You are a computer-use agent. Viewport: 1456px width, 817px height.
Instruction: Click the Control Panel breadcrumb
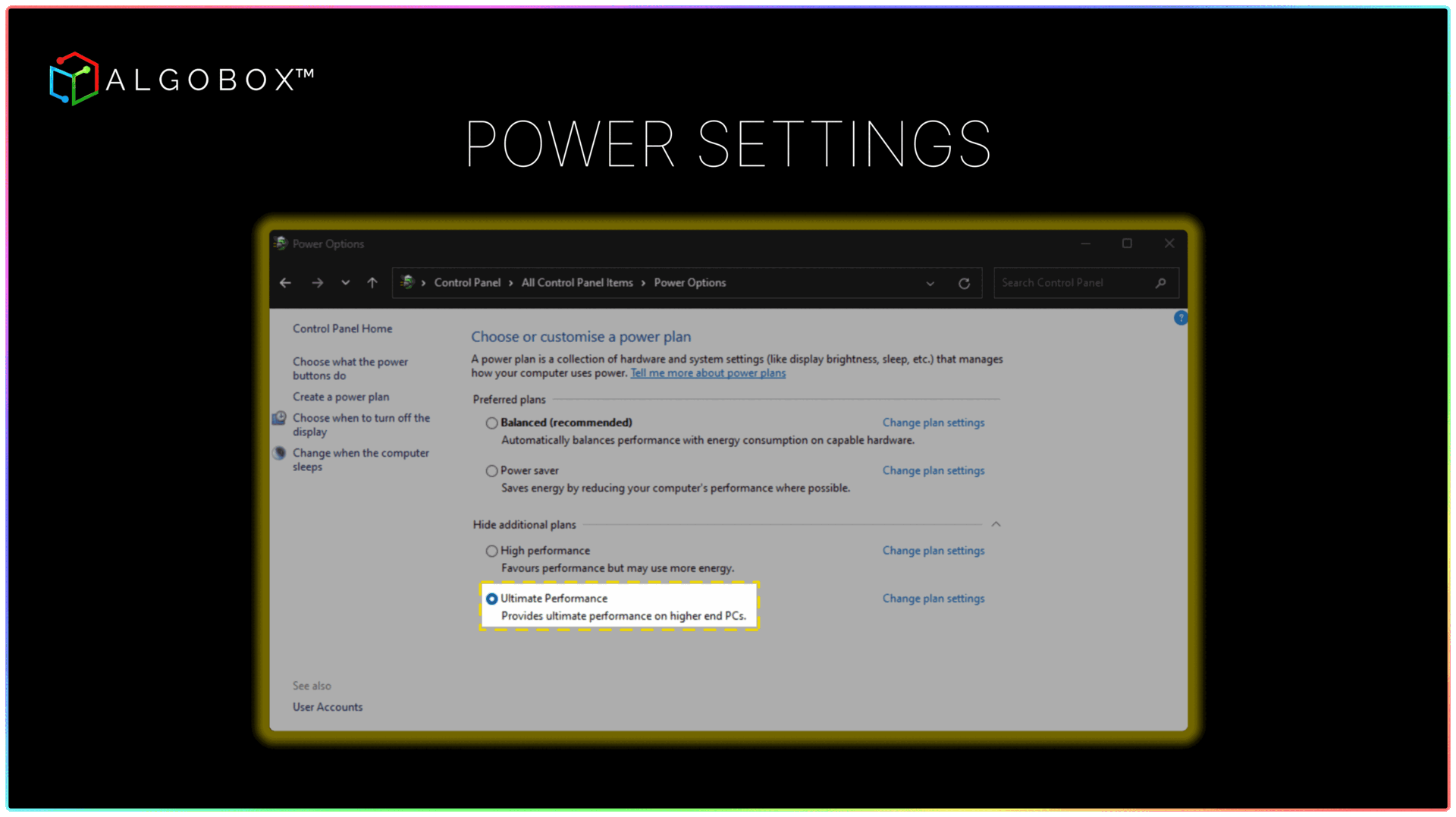coord(467,283)
